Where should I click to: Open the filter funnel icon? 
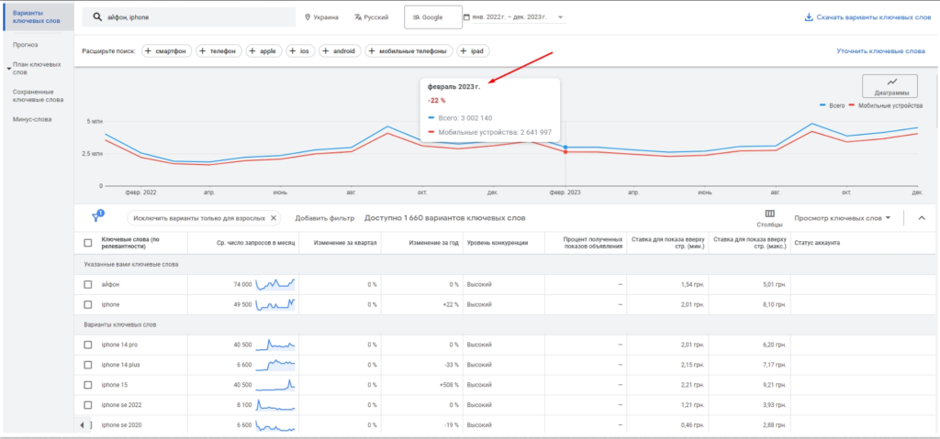click(97, 217)
